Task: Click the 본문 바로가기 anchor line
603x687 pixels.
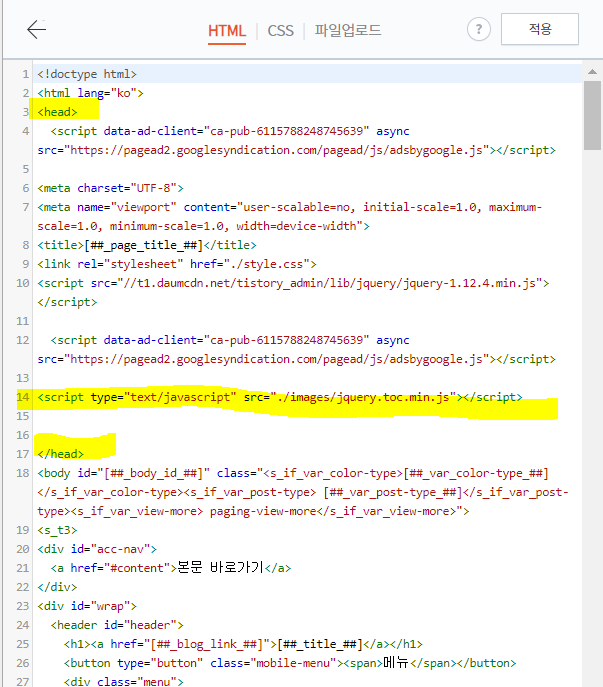Action: point(170,568)
